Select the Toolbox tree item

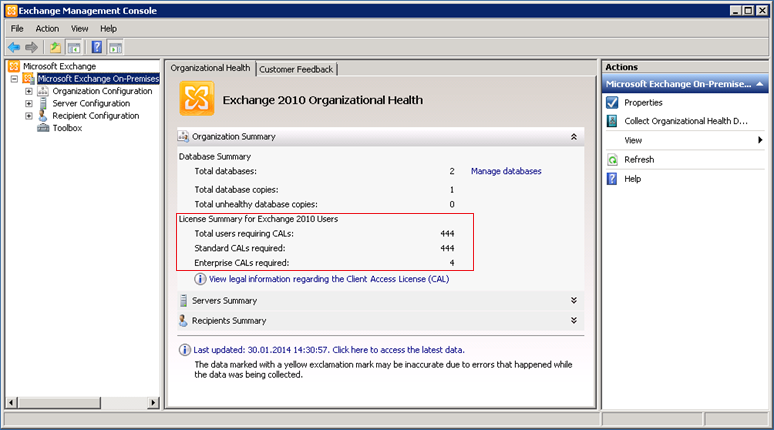(67, 128)
